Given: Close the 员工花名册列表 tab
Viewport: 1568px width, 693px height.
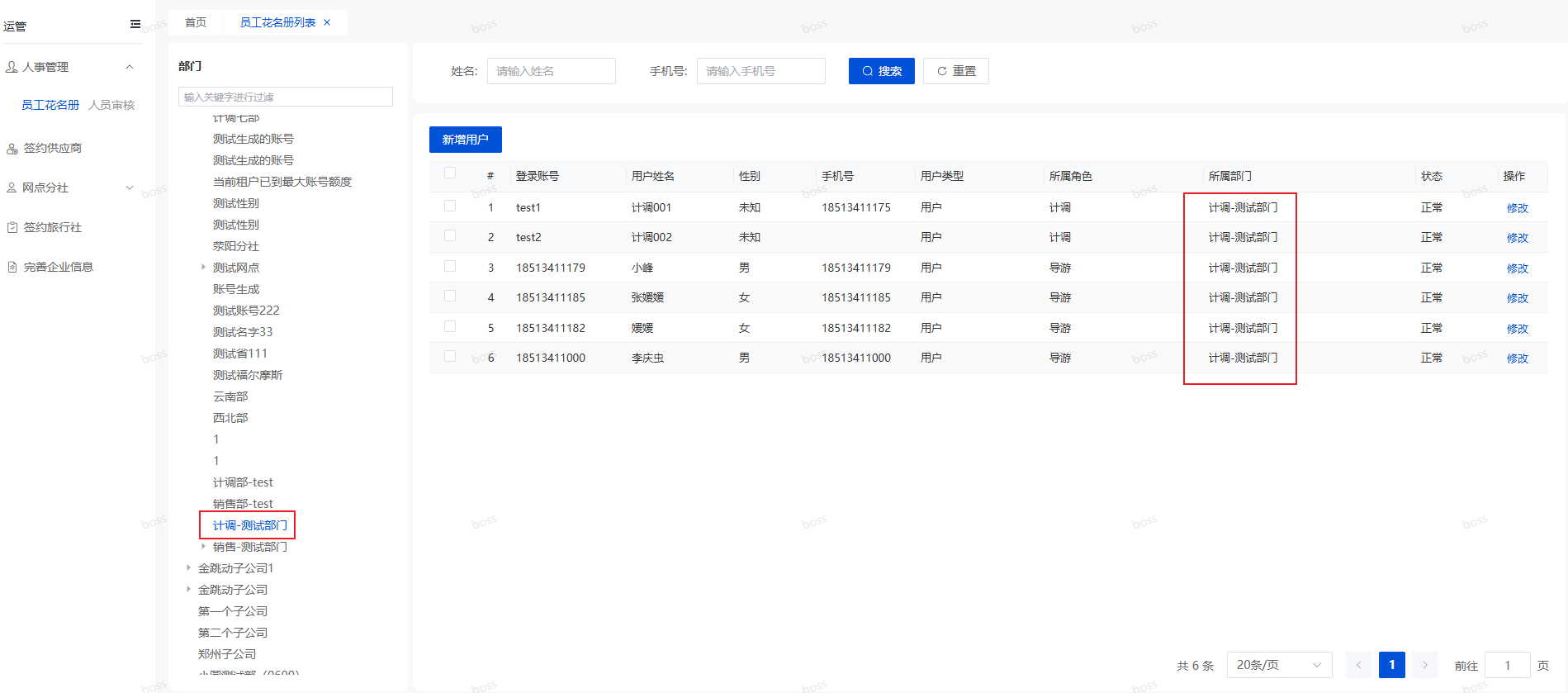Looking at the screenshot, I should pos(327,22).
